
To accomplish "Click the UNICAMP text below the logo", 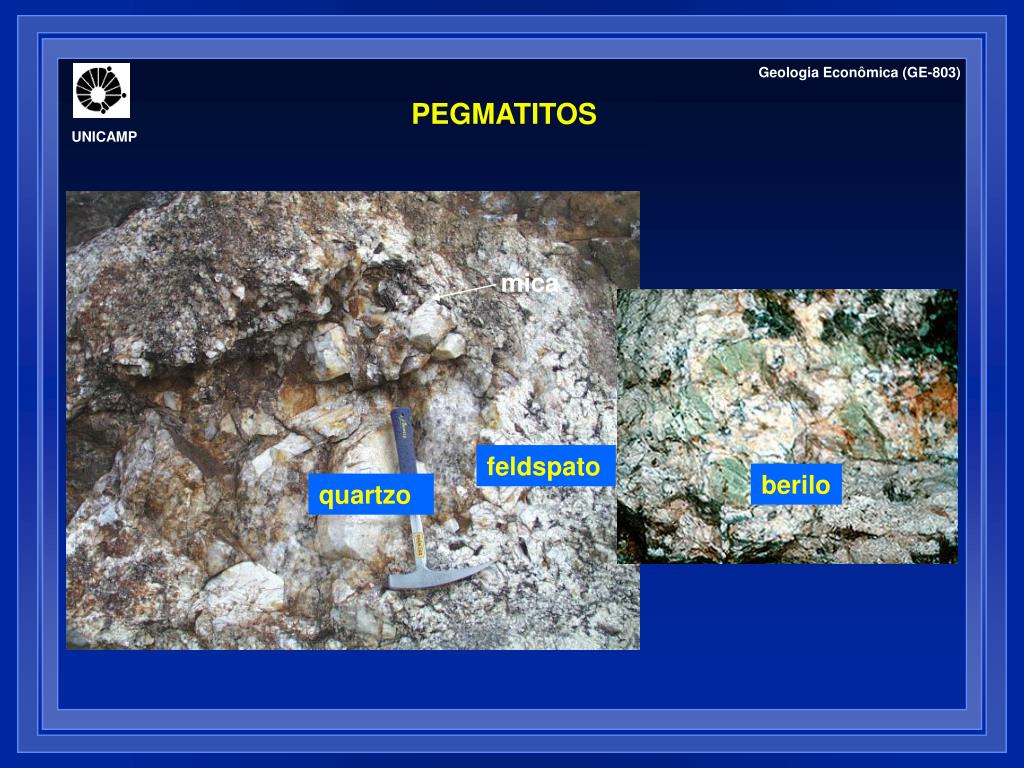I will pyautogui.click(x=104, y=136).
